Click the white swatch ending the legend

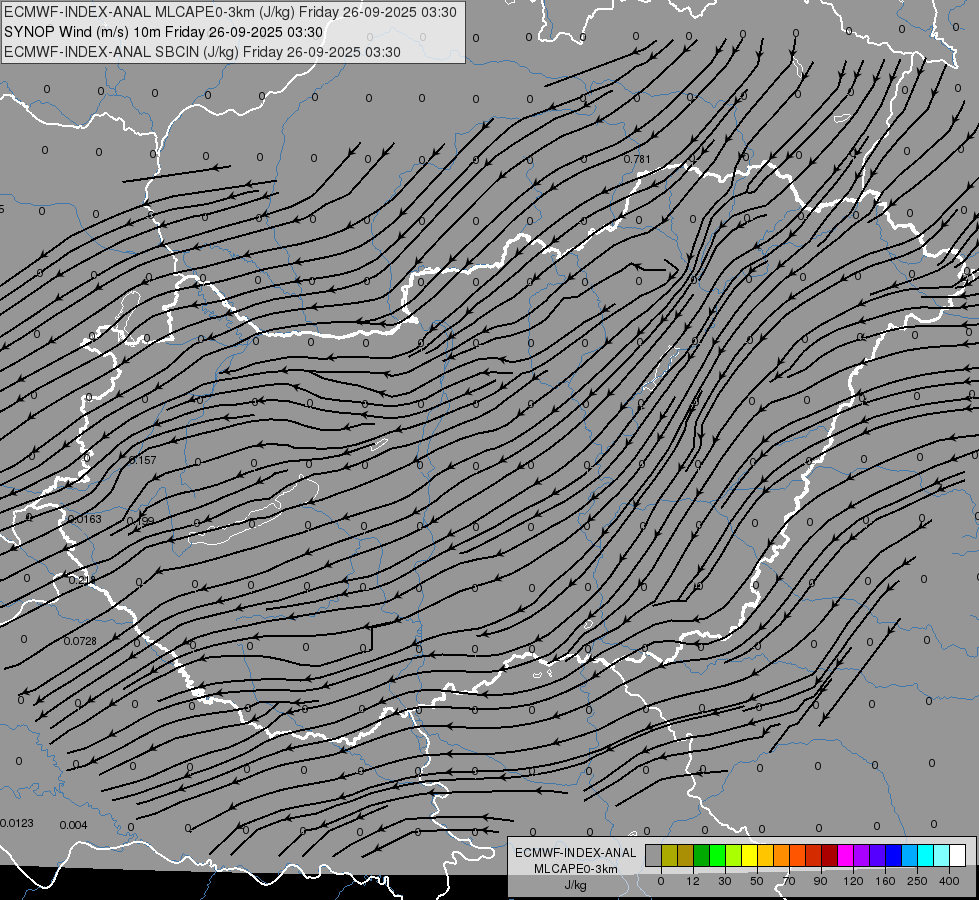[x=958, y=856]
